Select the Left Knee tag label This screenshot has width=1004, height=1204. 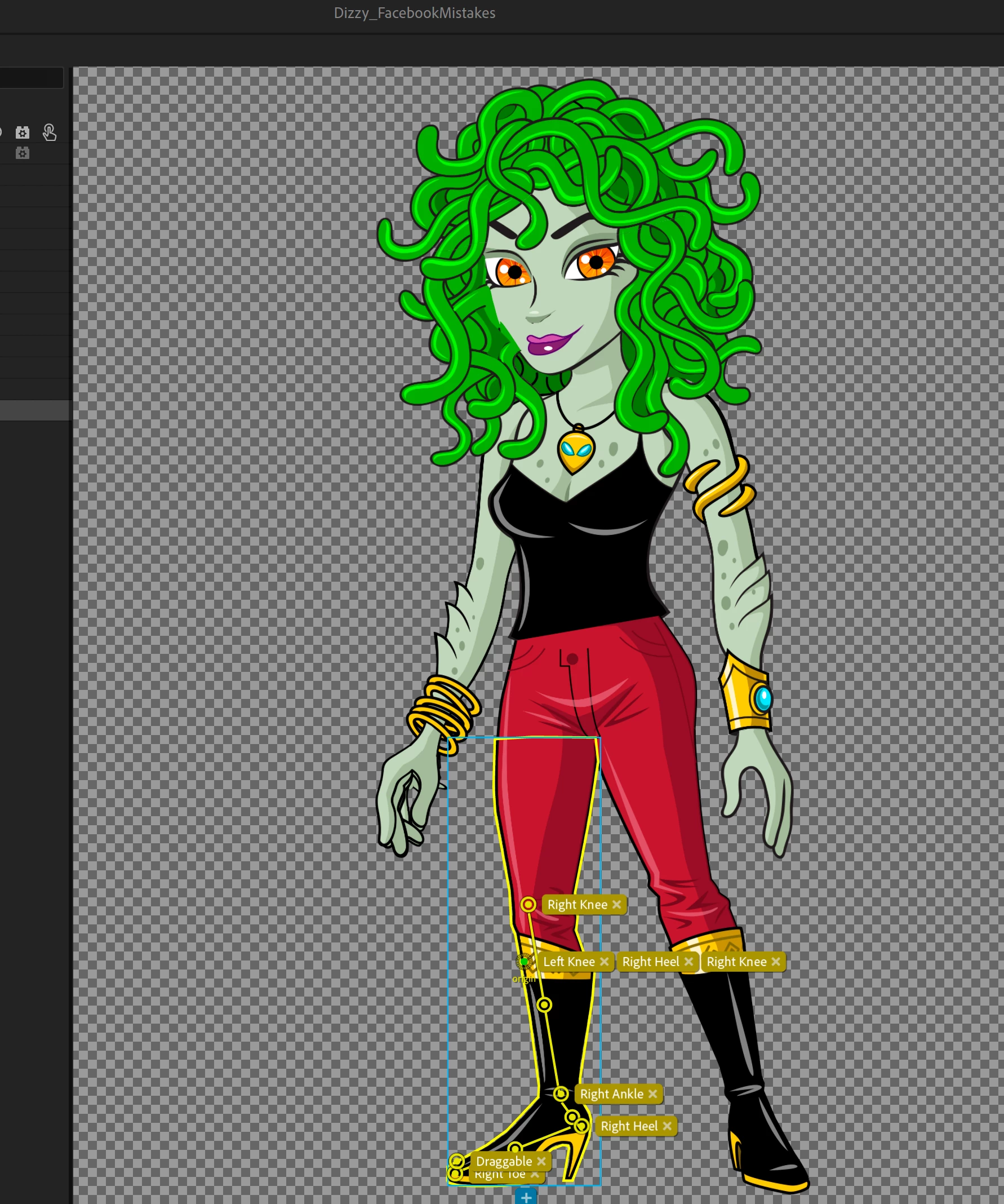pos(569,962)
